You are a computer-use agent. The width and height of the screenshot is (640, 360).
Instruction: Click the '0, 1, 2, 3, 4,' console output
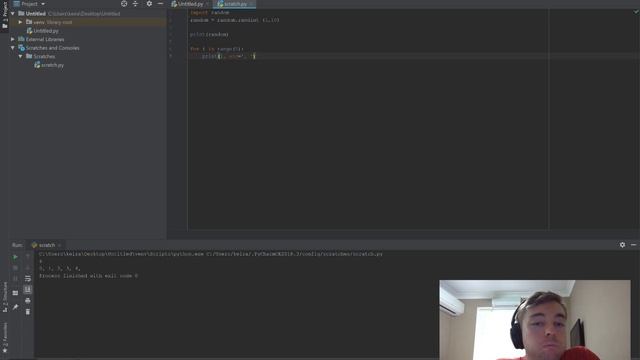(60, 269)
